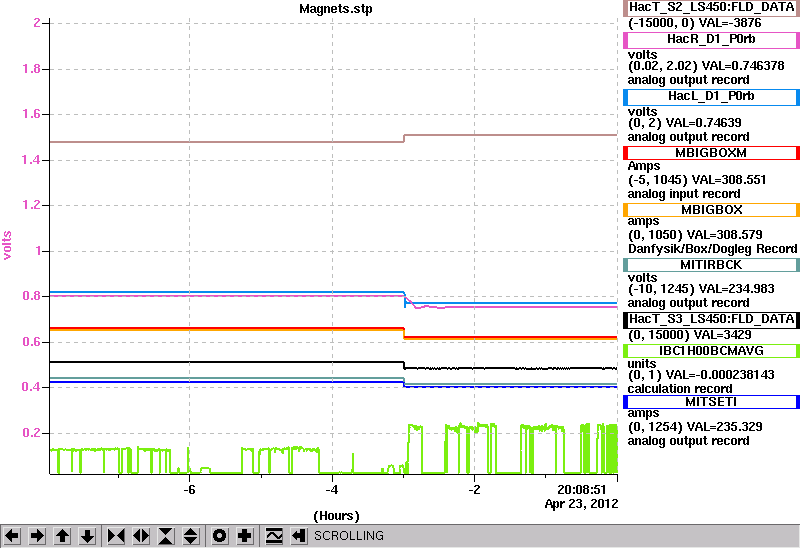Select the MBIGBOXM legend entry
Screen dimensions: 800x548
point(711,153)
